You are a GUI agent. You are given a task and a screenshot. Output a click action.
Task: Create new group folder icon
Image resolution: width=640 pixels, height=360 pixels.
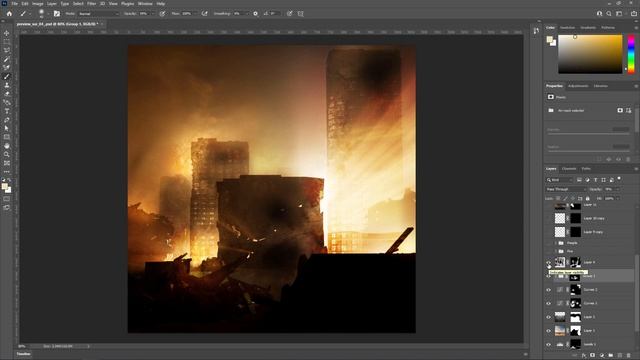611,356
